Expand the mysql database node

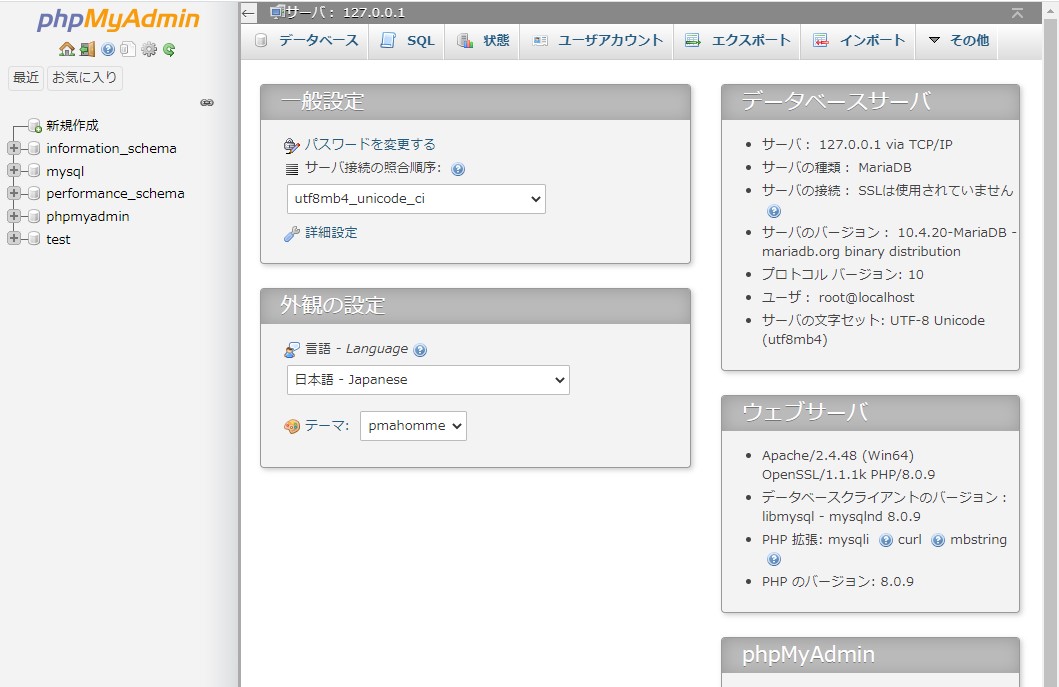pyautogui.click(x=14, y=171)
